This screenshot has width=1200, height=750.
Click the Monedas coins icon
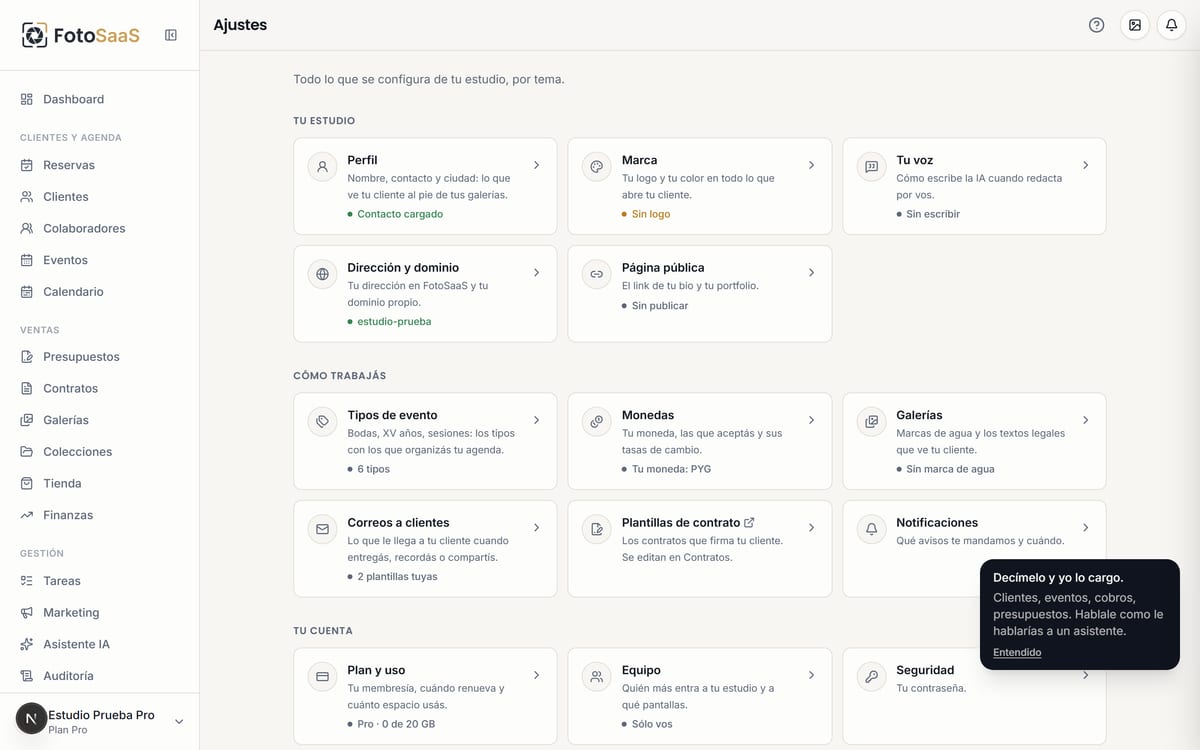pos(597,422)
